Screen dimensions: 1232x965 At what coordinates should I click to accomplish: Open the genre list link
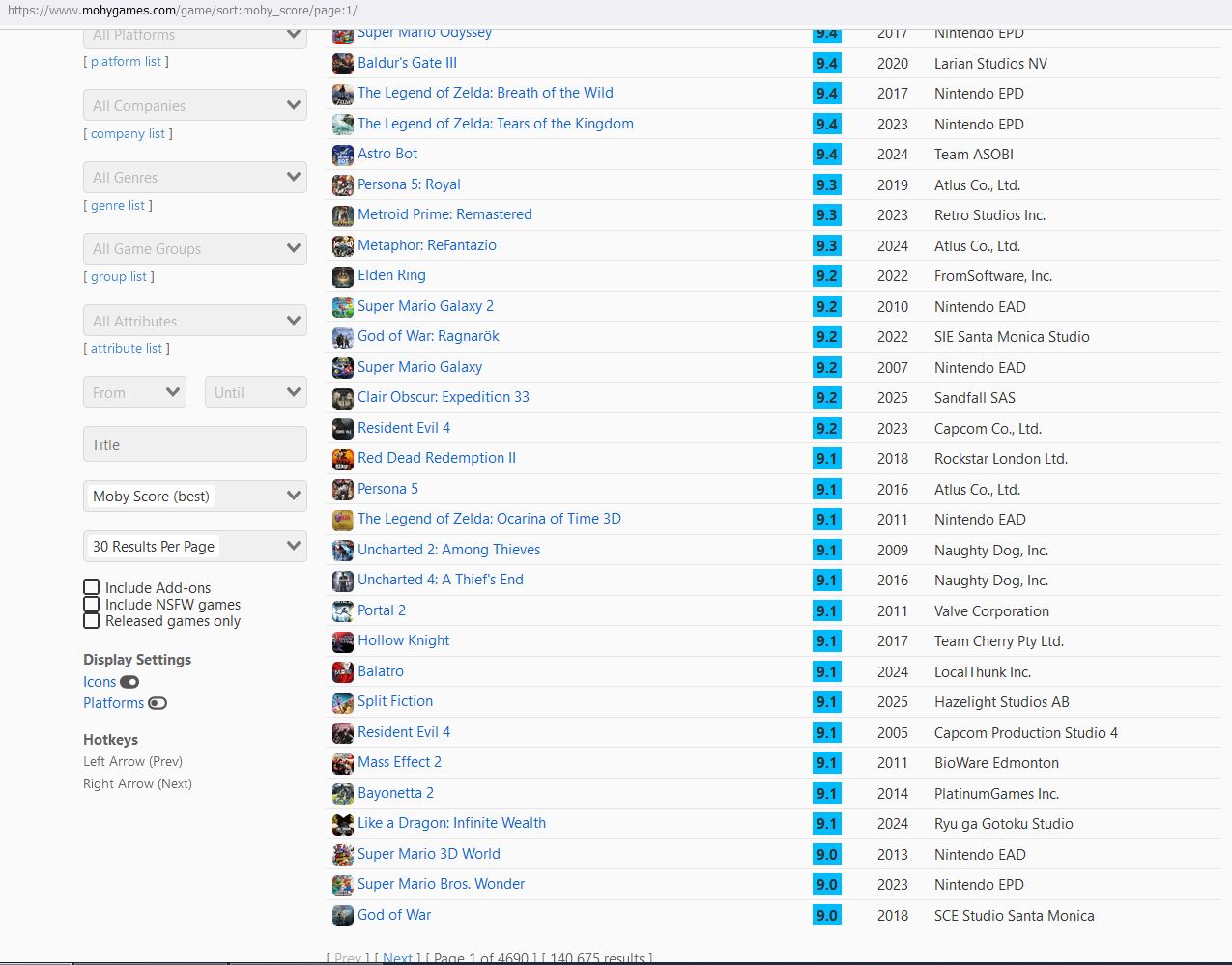tap(118, 205)
